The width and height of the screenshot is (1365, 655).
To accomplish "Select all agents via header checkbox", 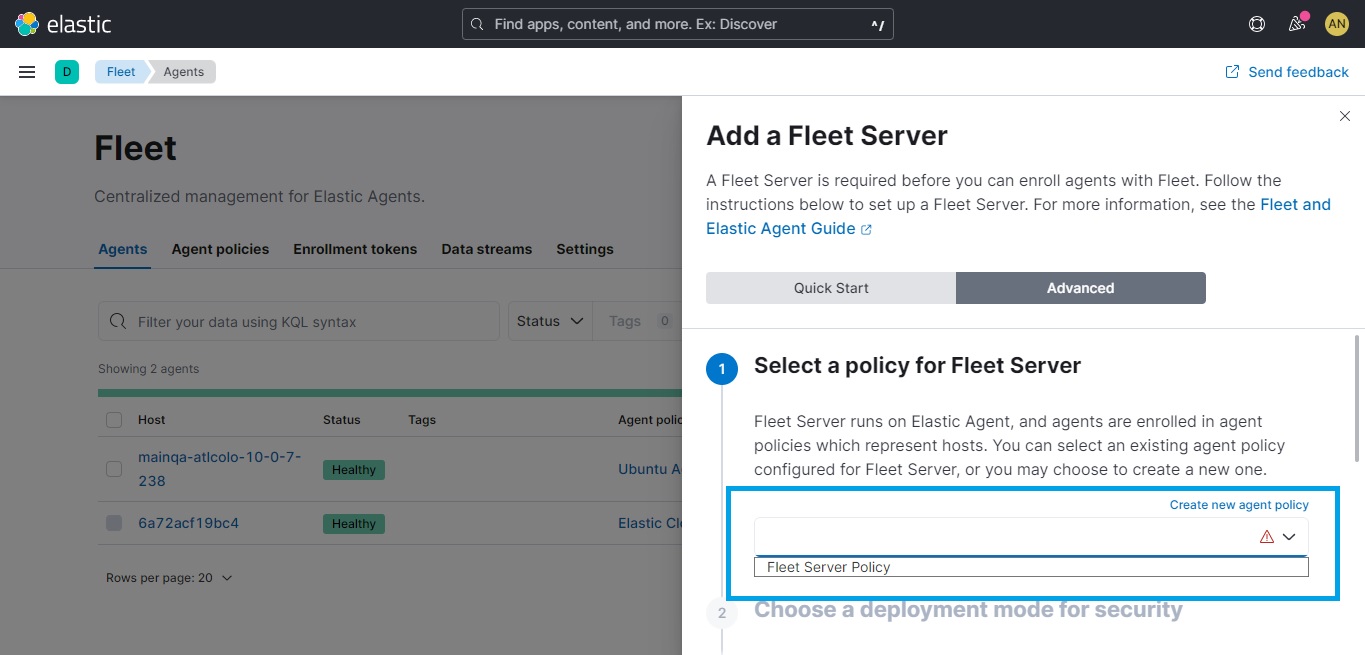I will click(113, 419).
